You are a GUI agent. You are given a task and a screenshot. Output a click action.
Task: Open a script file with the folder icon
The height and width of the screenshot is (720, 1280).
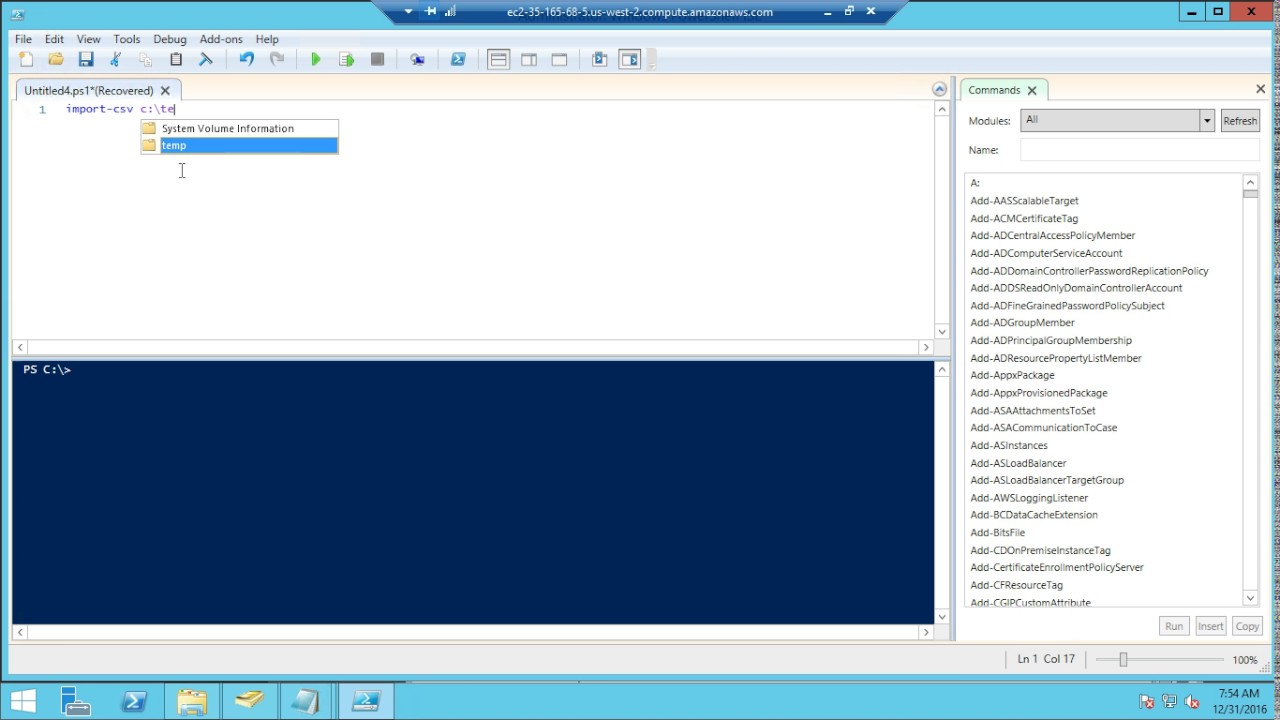point(56,60)
